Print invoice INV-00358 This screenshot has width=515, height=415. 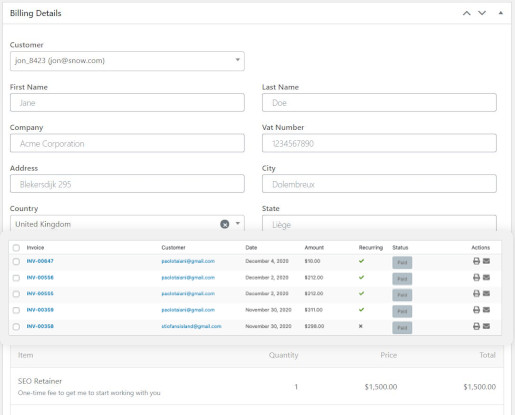click(476, 326)
